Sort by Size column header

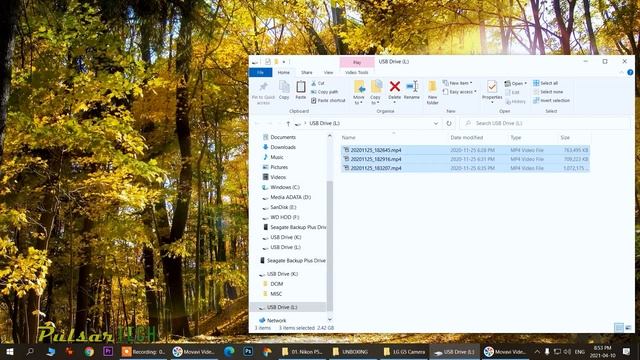[565, 138]
